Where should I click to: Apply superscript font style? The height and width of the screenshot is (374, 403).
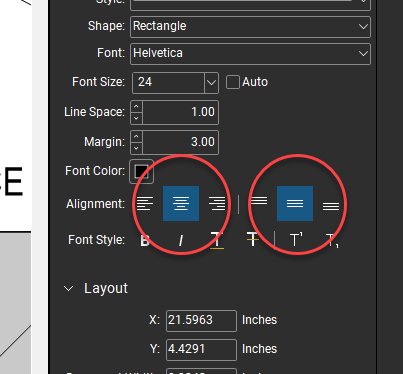click(296, 239)
